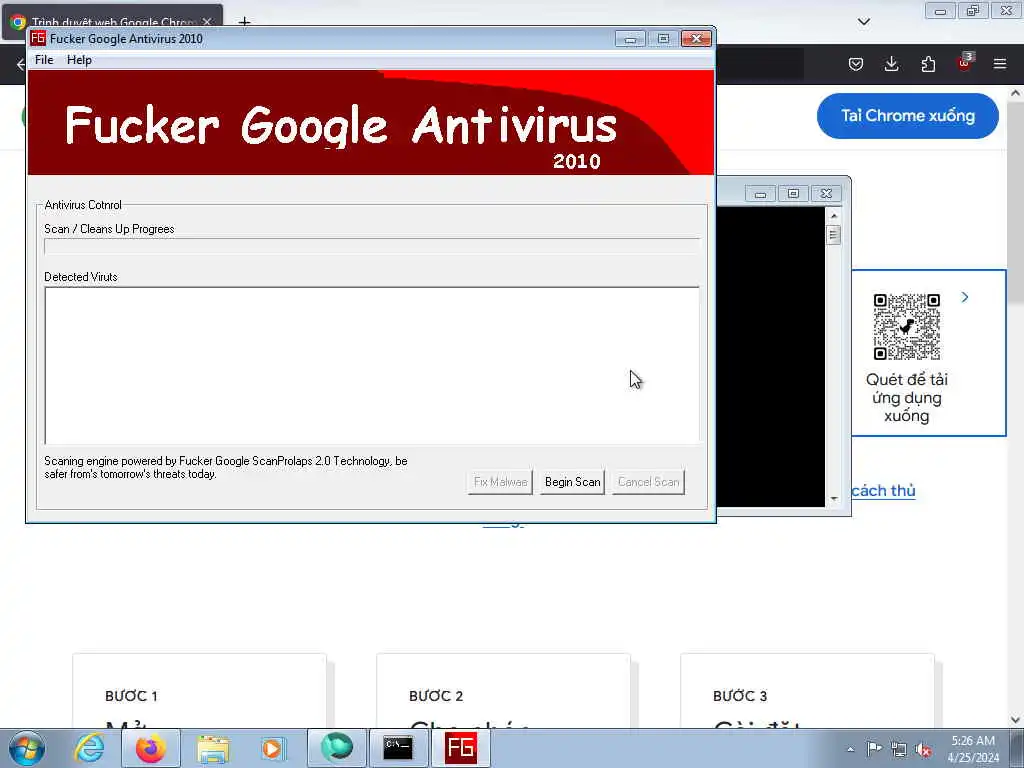Open Windows Explorer folder from taskbar

pyautogui.click(x=213, y=748)
